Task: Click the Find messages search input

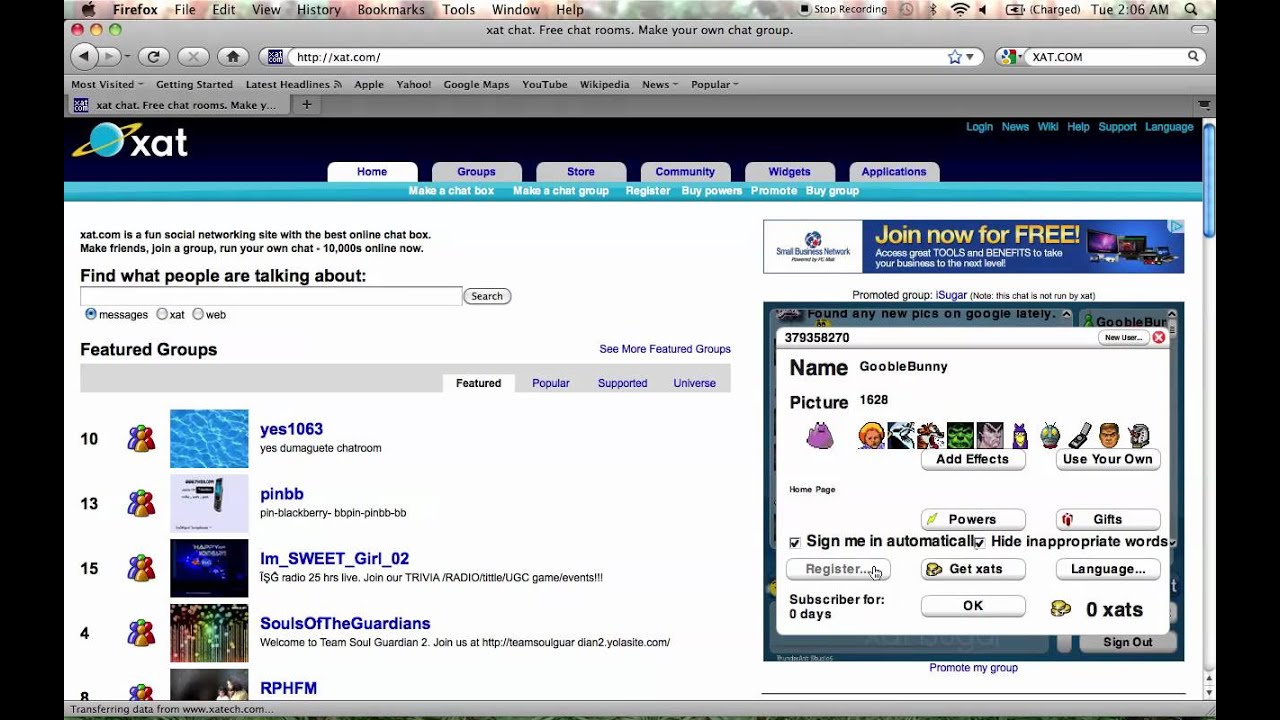Action: [271, 296]
